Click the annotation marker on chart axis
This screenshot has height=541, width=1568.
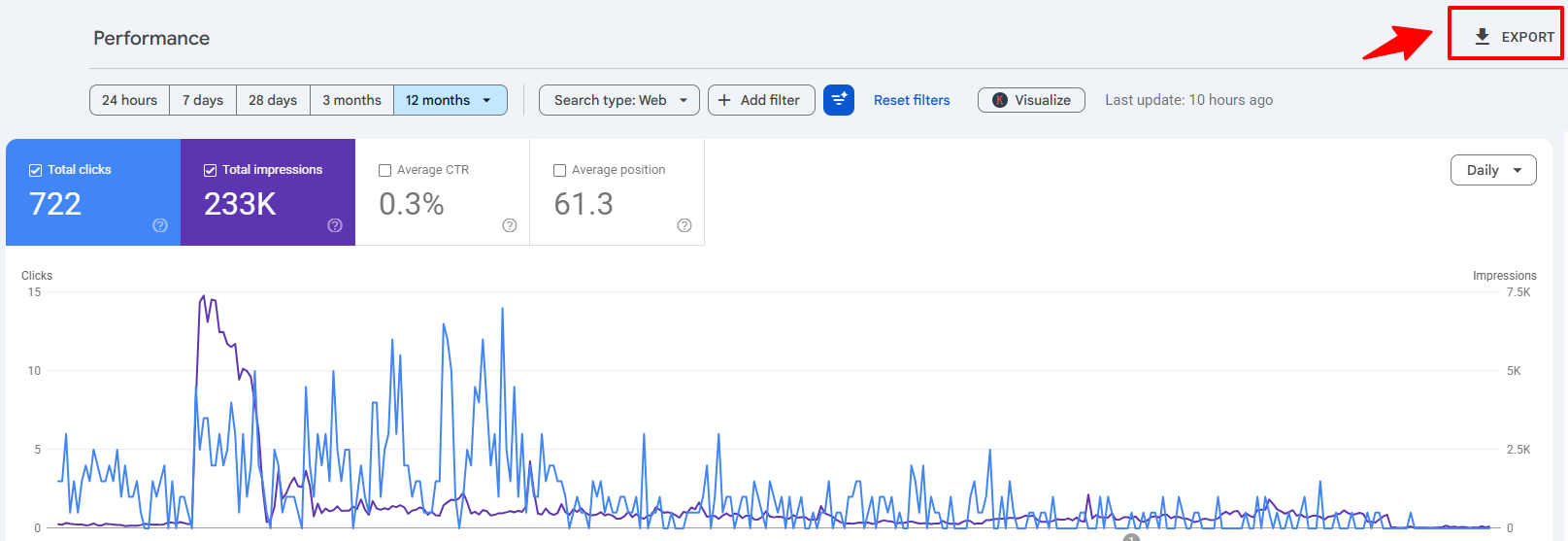(x=1131, y=537)
